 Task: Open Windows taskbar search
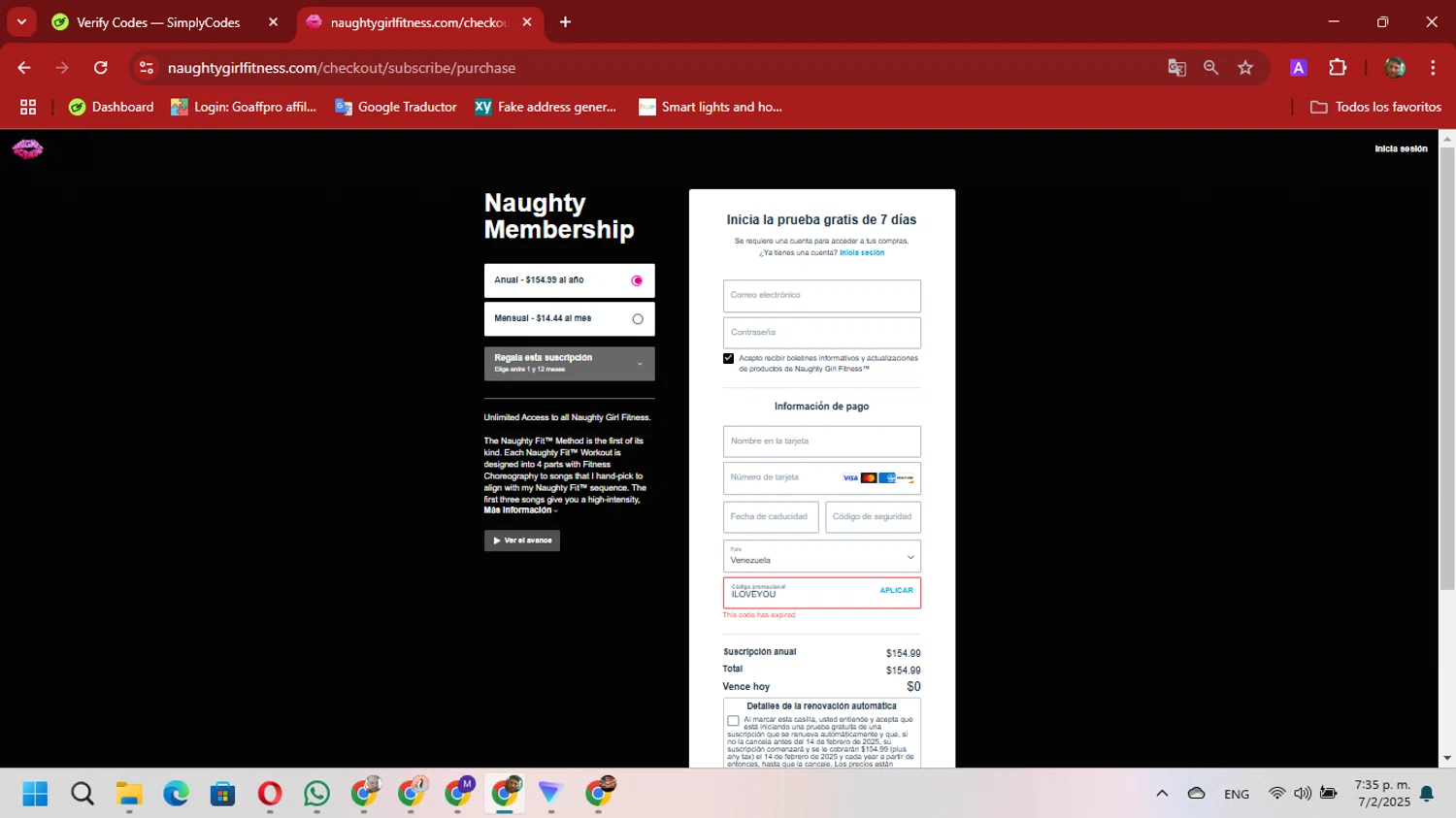coord(83,794)
